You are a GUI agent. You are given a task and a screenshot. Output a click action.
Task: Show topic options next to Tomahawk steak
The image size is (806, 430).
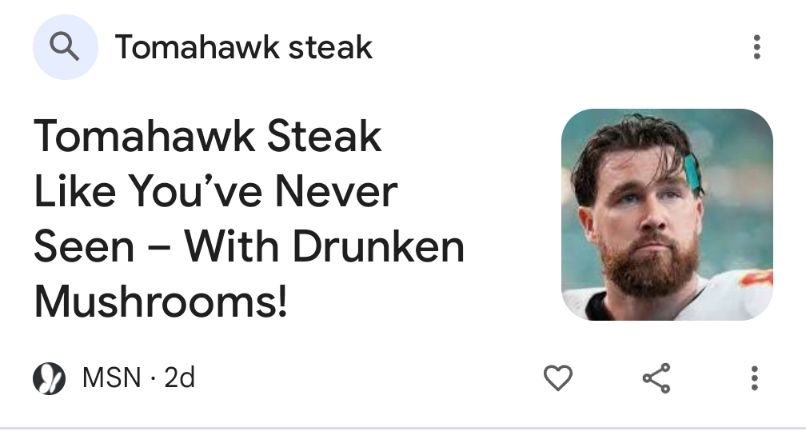[x=756, y=47]
